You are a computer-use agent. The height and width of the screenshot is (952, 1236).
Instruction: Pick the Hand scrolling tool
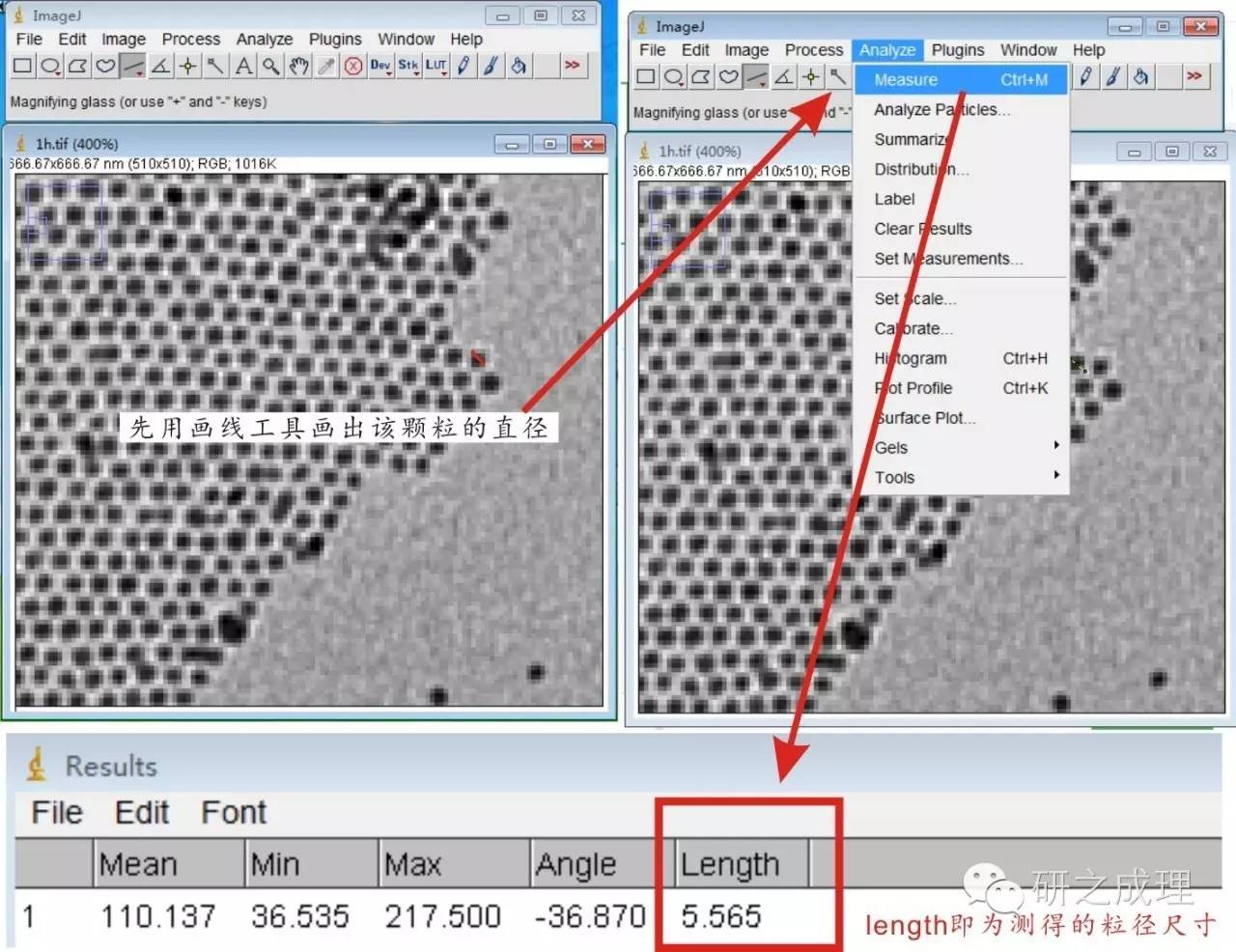pos(298,66)
